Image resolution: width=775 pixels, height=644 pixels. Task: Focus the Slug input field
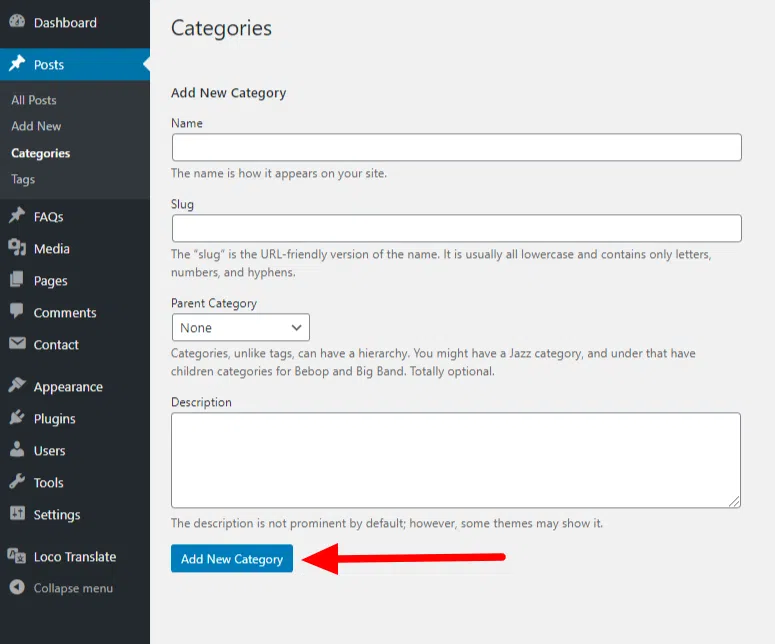click(456, 228)
